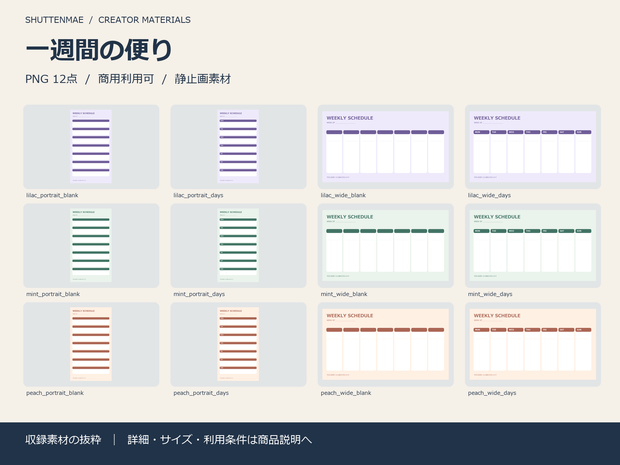Screen dimensions: 620x465
Task: Click 収録素材の抜粋 in the footer
Action: coord(63,440)
